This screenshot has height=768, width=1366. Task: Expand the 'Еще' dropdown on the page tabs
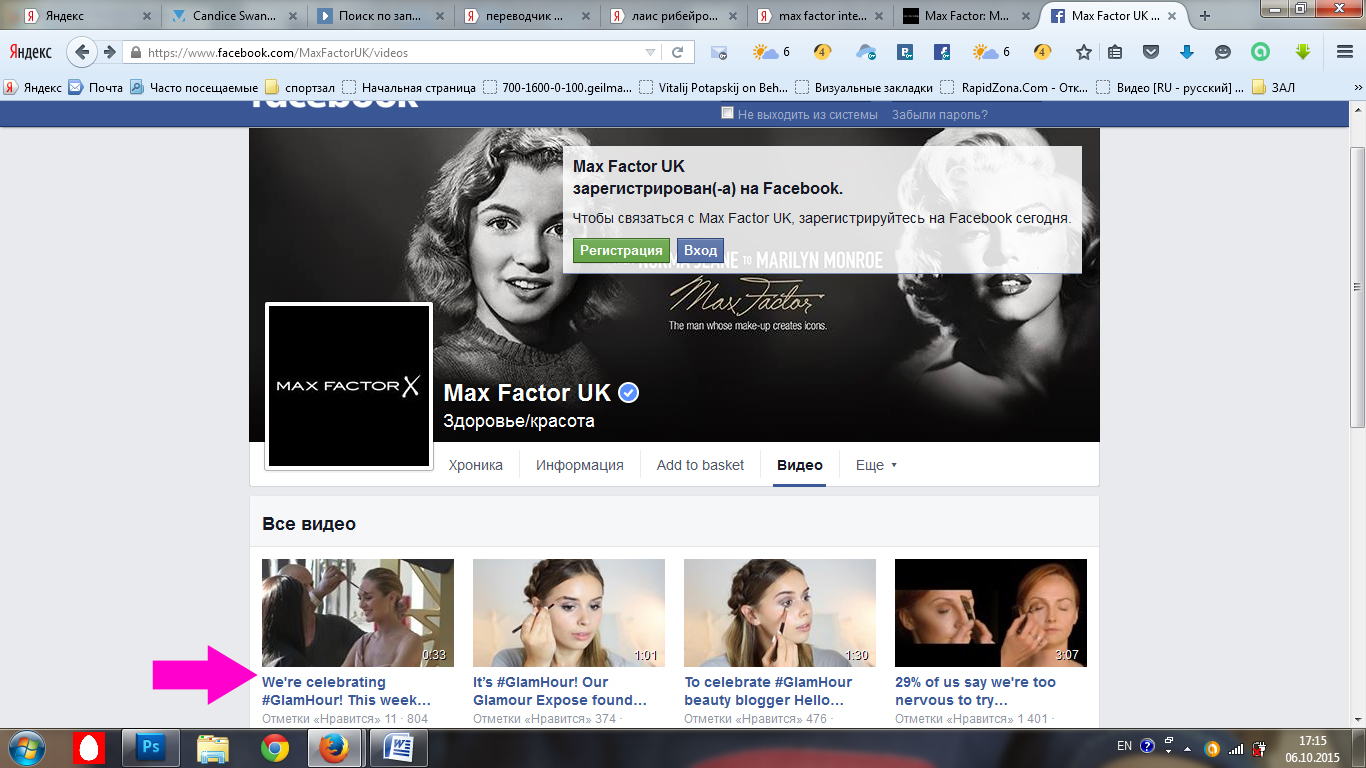(876, 465)
